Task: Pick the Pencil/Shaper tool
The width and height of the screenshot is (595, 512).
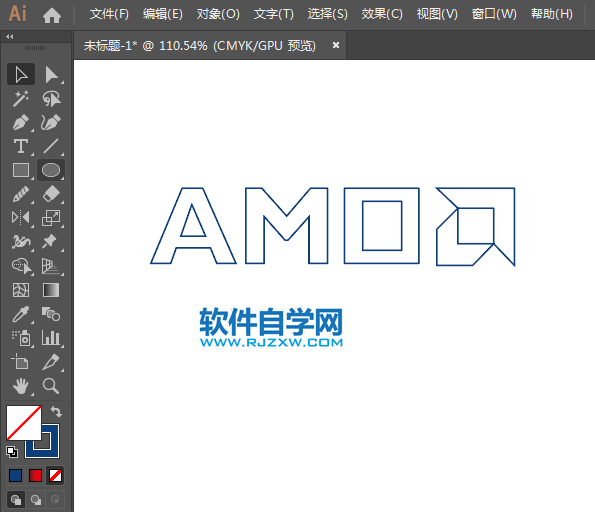Action: pyautogui.click(x=21, y=194)
